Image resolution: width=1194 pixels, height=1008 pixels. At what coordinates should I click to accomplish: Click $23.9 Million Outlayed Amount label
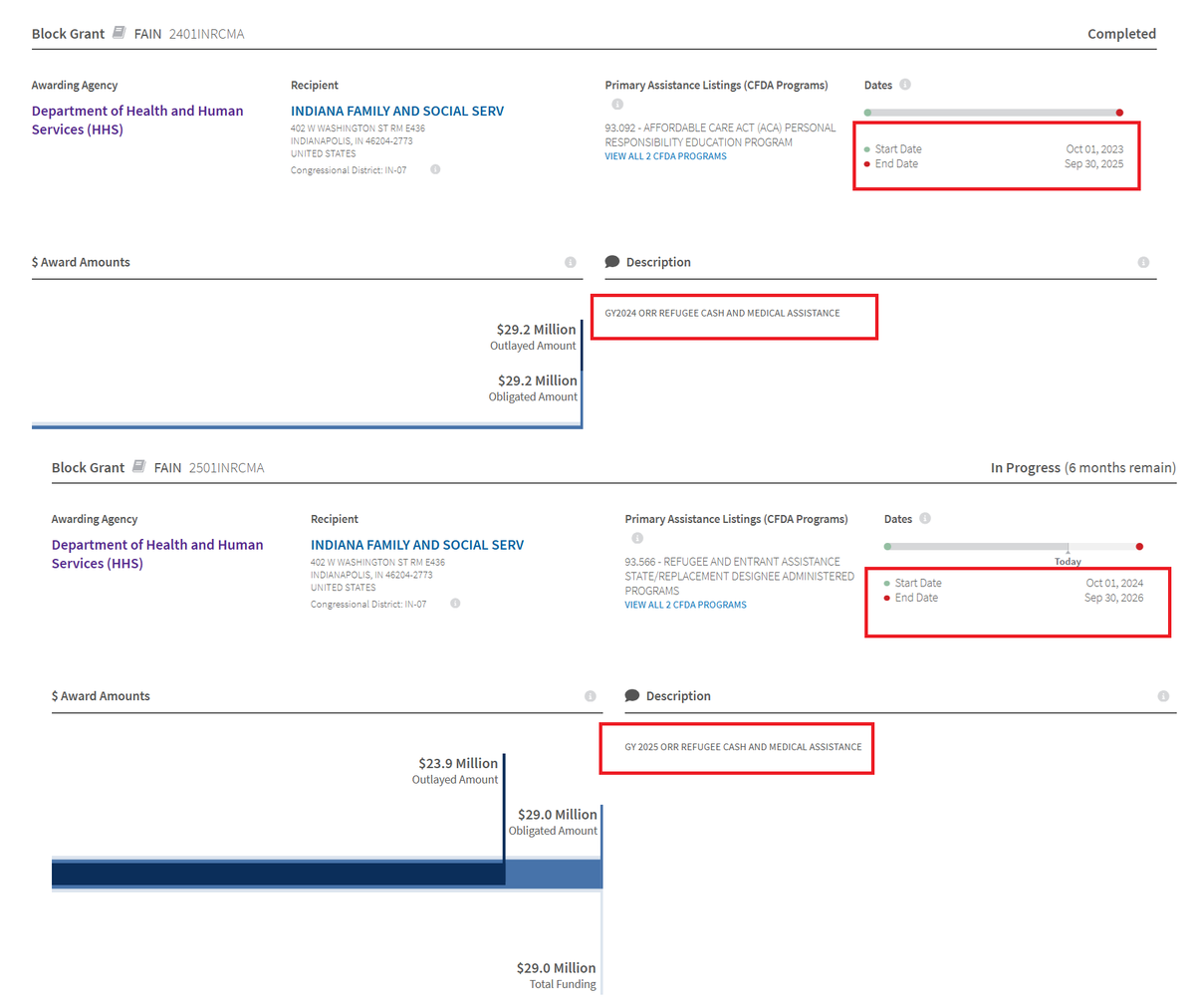tap(455, 770)
